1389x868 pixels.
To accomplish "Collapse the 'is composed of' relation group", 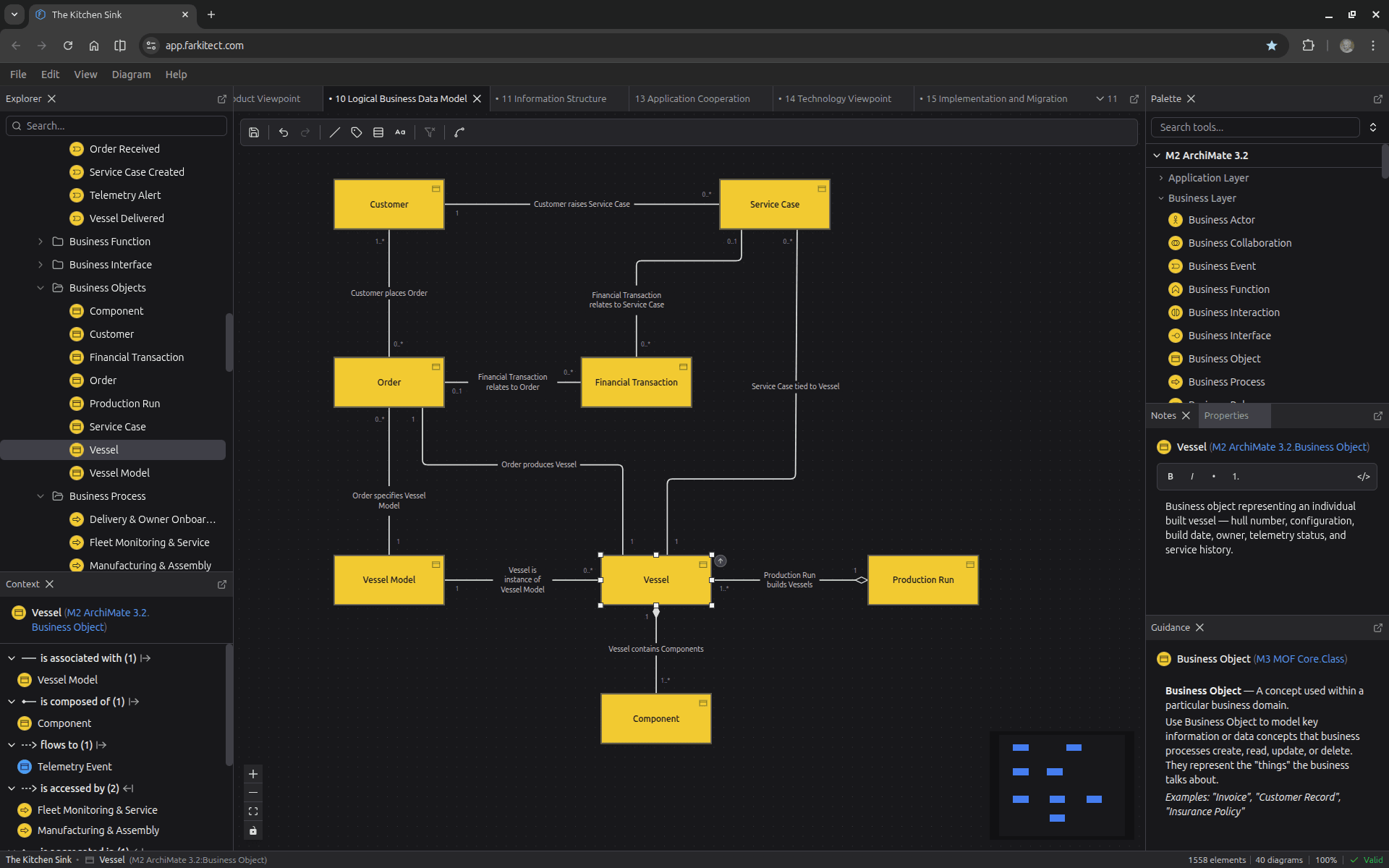I will pyautogui.click(x=12, y=702).
